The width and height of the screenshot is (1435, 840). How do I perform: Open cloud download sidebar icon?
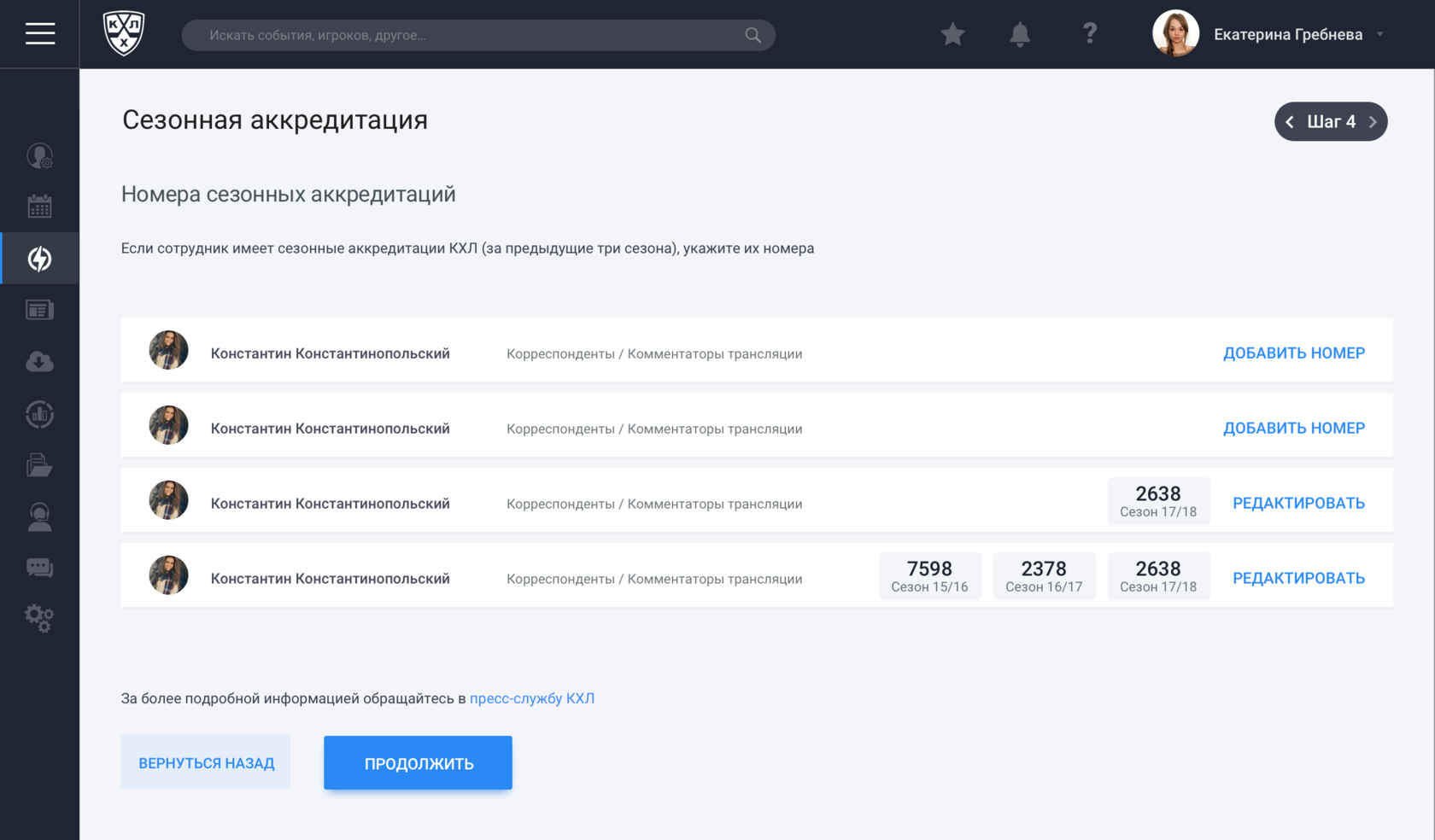click(39, 362)
